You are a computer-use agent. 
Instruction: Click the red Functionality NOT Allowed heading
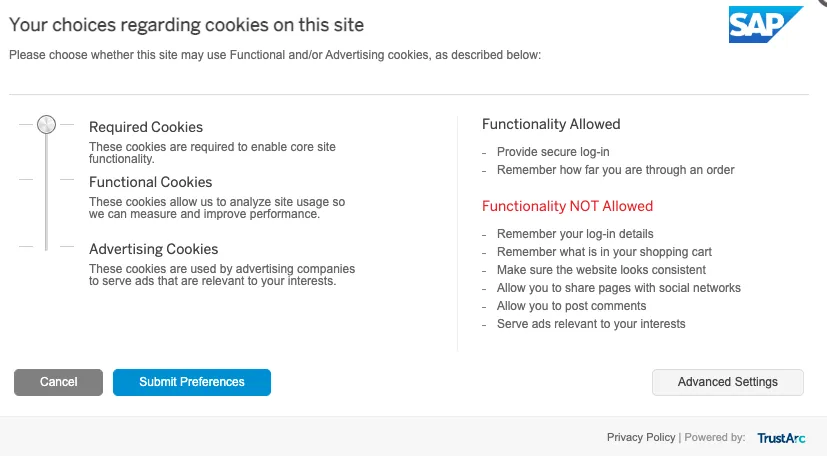(x=567, y=206)
